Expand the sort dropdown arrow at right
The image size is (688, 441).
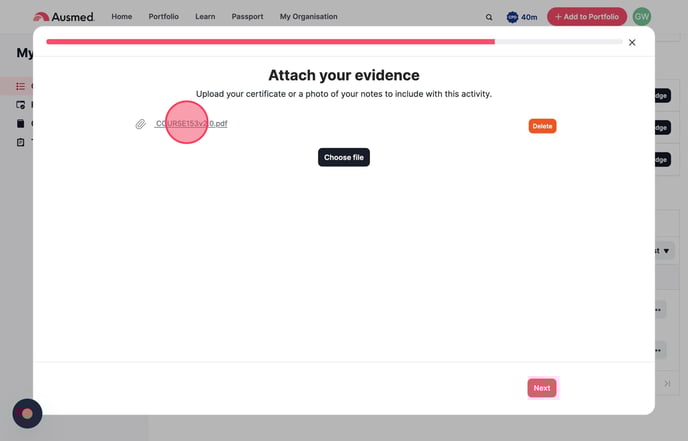click(x=667, y=250)
